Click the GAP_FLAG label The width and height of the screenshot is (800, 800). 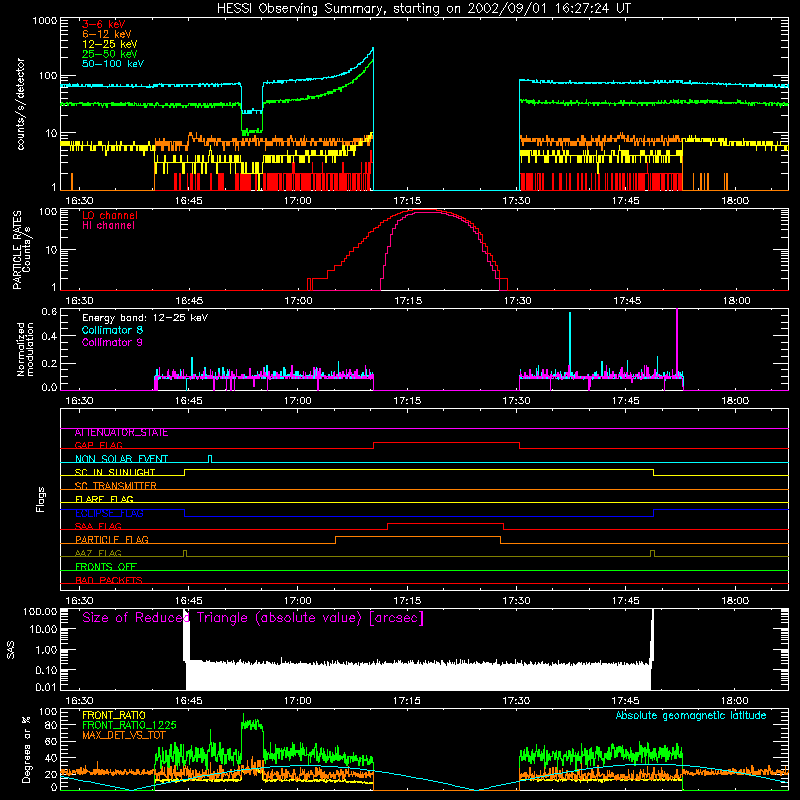(99, 445)
